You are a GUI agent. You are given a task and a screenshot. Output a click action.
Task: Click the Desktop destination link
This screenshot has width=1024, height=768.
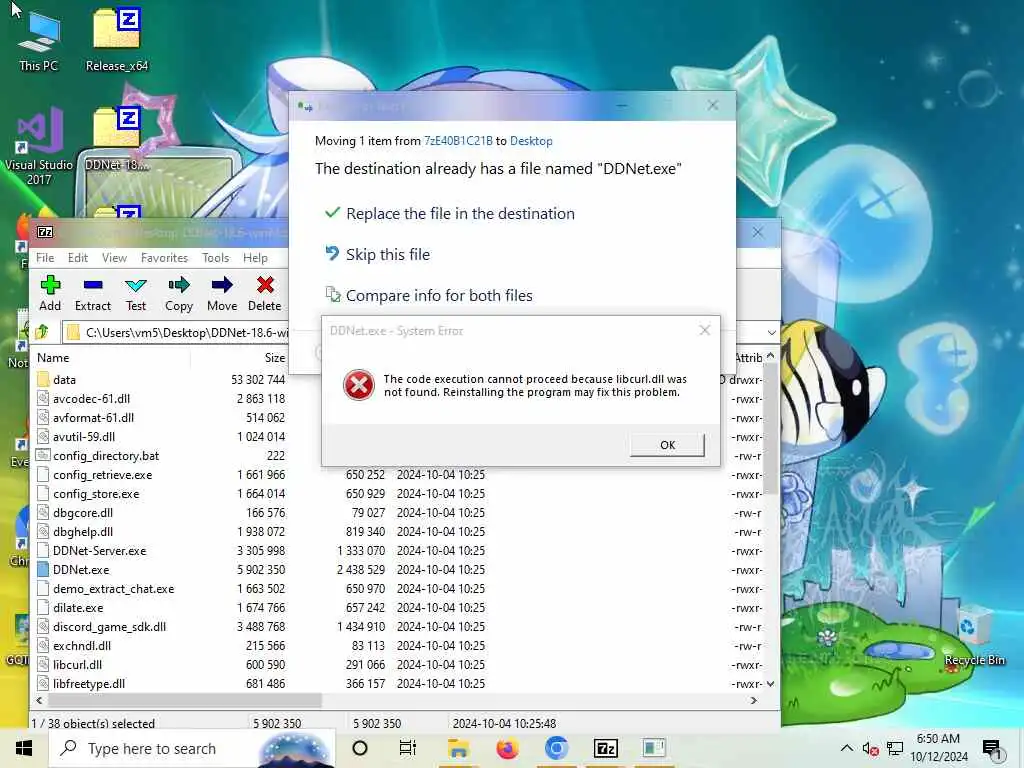531,141
